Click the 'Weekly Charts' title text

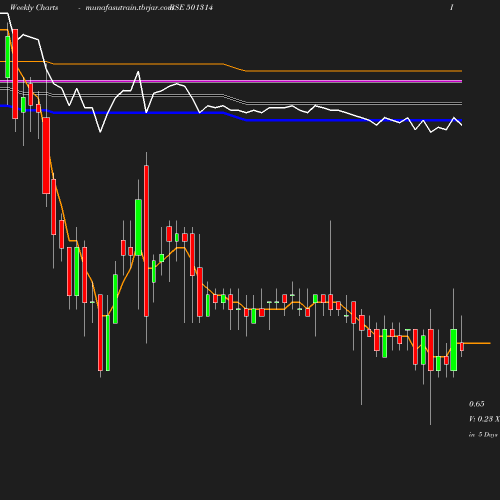point(34,7)
